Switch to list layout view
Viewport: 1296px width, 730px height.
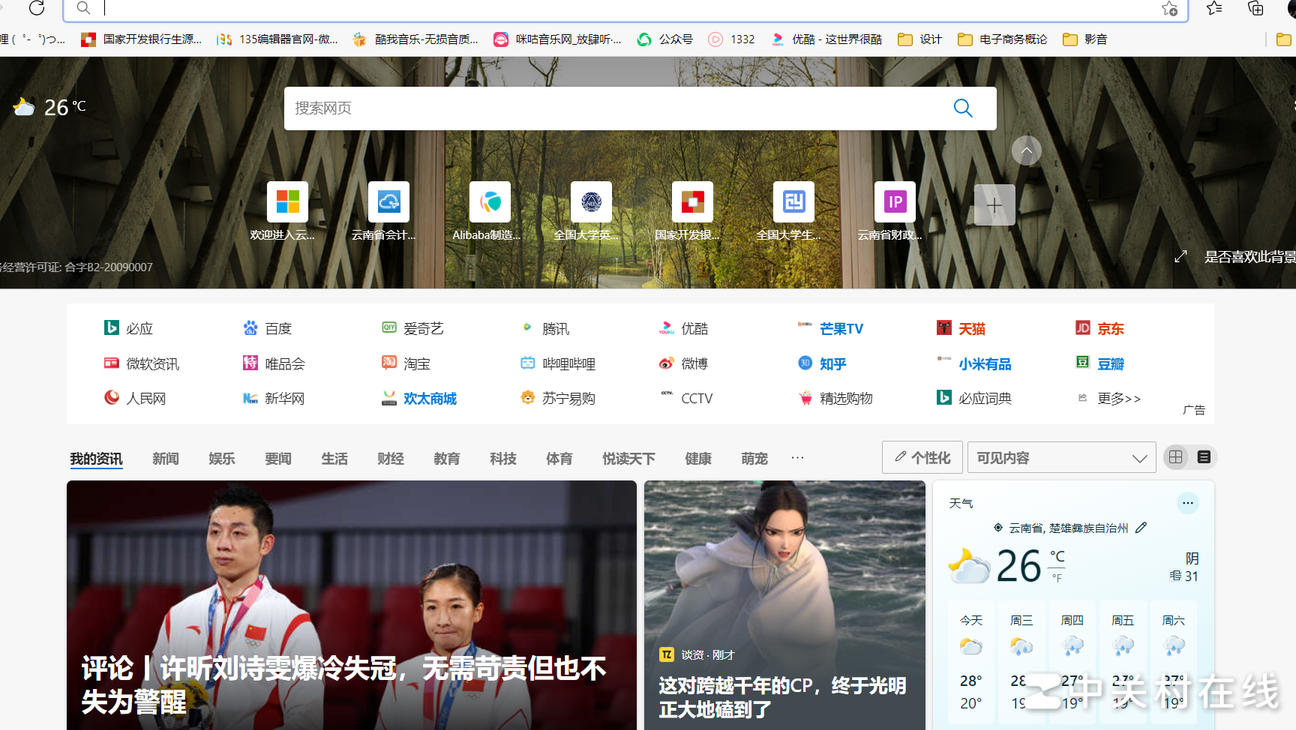tap(1204, 457)
